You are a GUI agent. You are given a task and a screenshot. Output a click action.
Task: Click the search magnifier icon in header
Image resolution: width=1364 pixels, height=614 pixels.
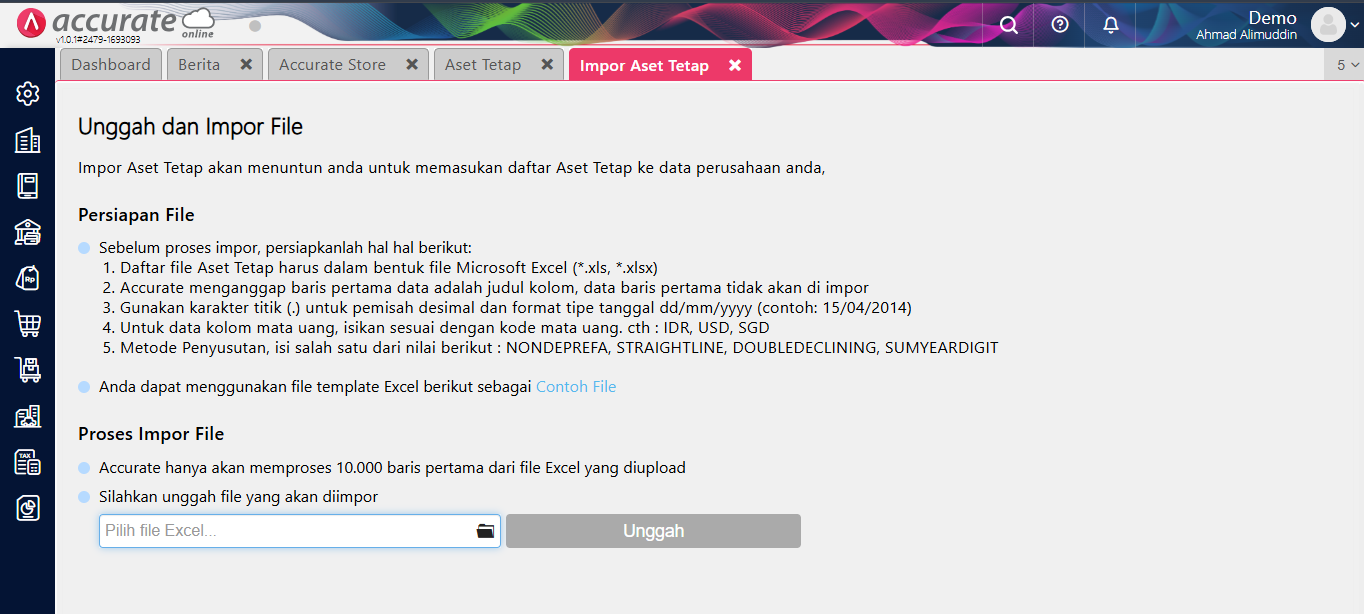point(1009,24)
